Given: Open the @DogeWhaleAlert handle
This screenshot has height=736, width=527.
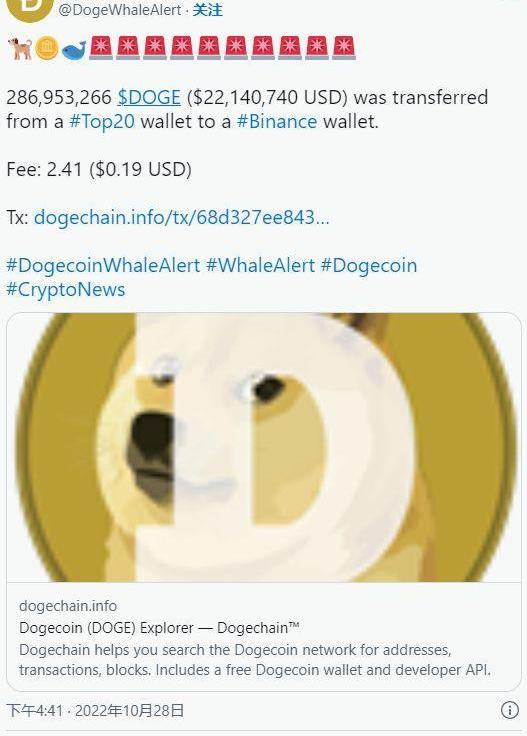Looking at the screenshot, I should (120, 10).
